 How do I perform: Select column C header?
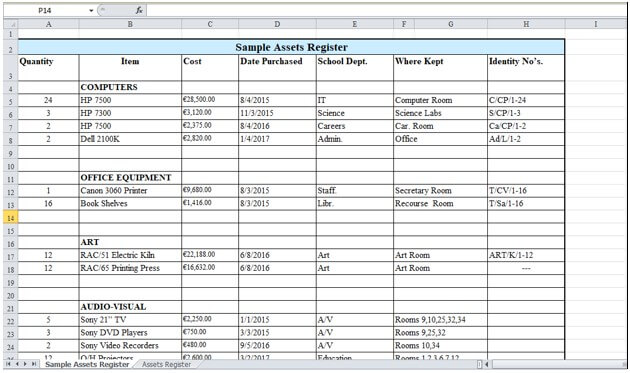[210, 24]
